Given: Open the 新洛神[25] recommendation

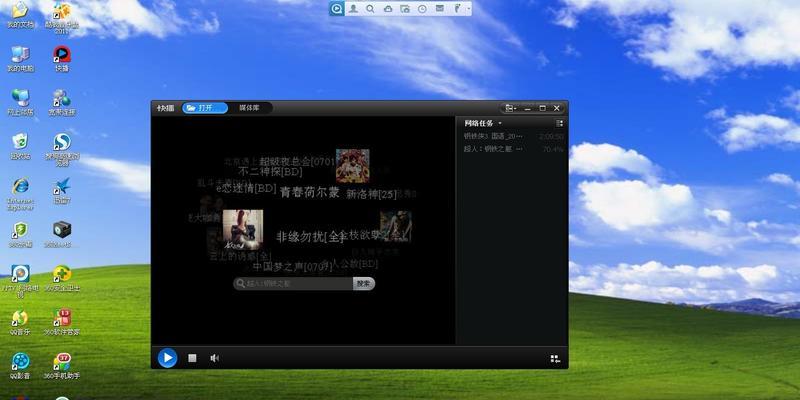Looking at the screenshot, I should [371, 194].
